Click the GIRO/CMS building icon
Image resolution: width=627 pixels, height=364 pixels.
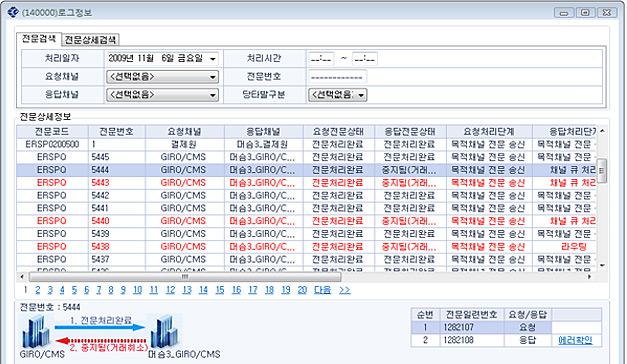[x=37, y=331]
